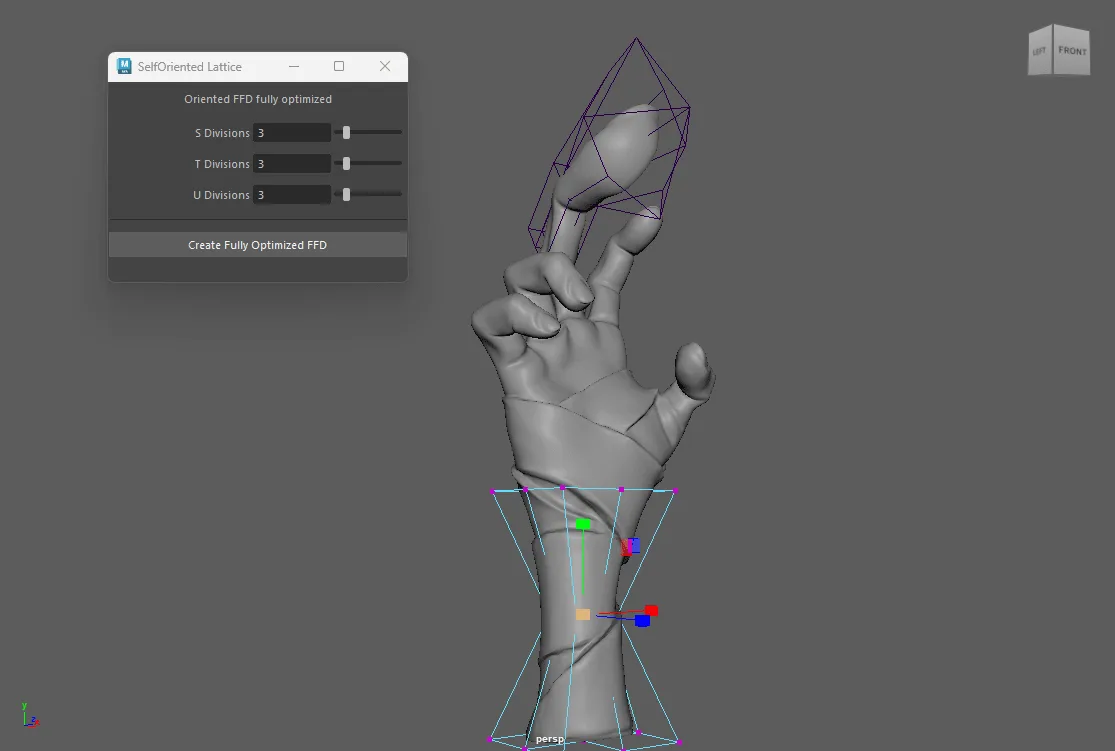Click the Oriented FFD fully optimized header text
1115x751 pixels.
point(257,98)
